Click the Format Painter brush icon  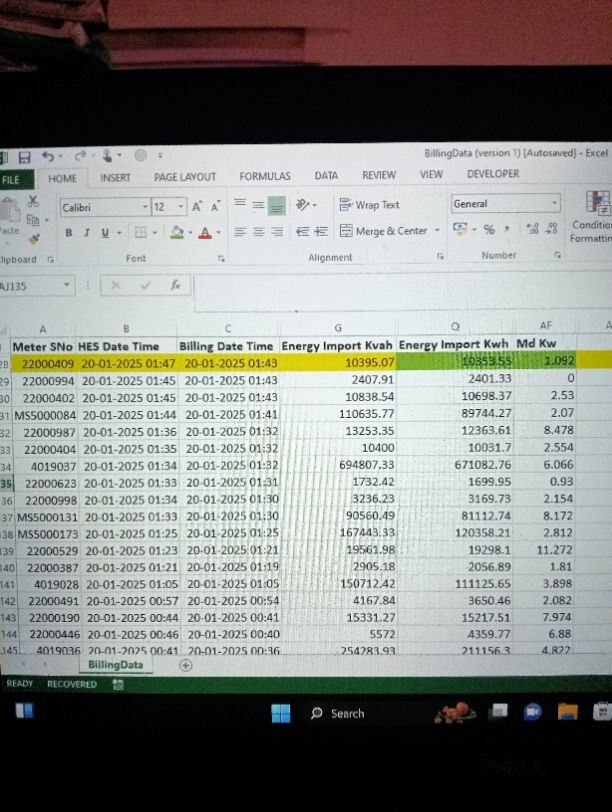click(x=34, y=239)
